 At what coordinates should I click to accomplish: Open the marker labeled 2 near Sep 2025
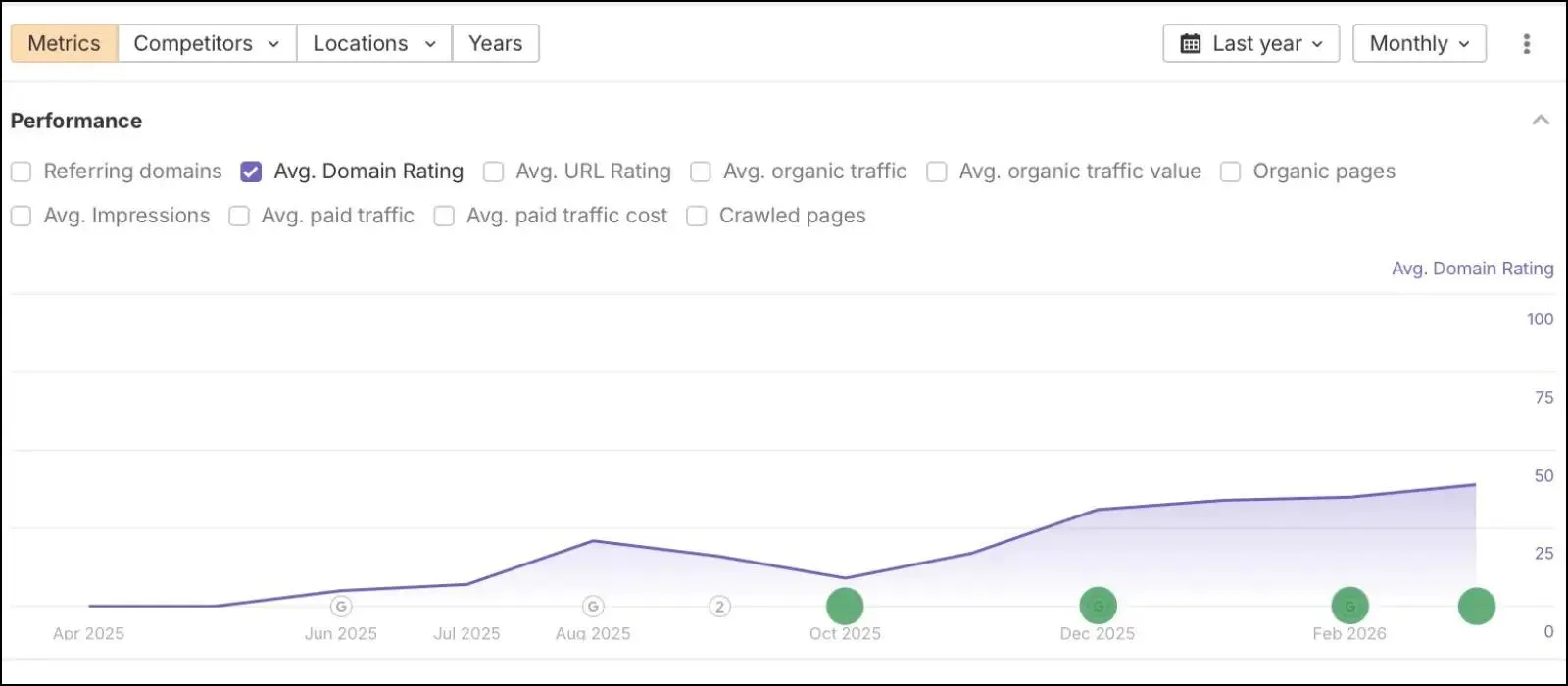coord(719,607)
